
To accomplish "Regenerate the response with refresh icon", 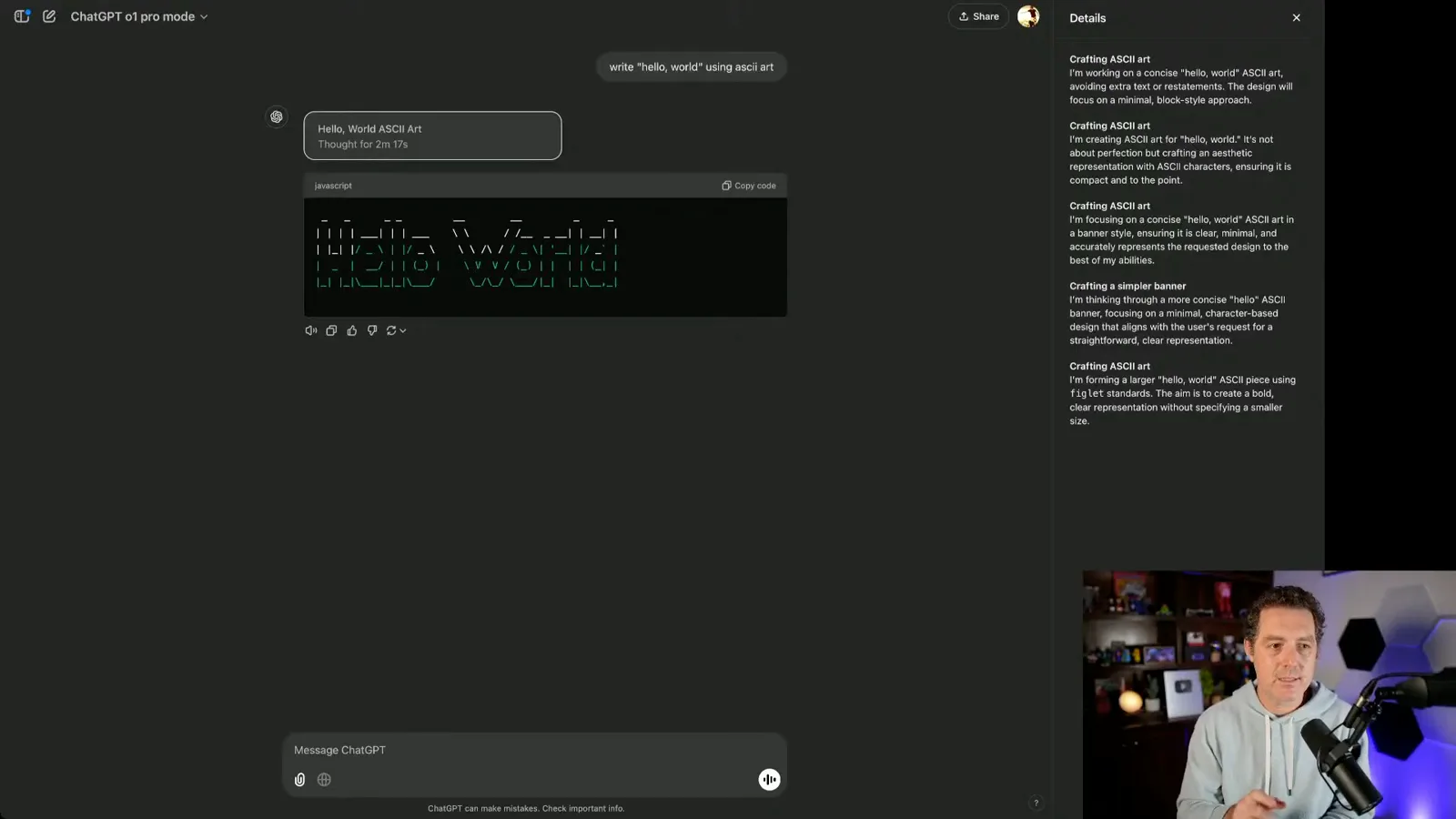I will pyautogui.click(x=391, y=330).
